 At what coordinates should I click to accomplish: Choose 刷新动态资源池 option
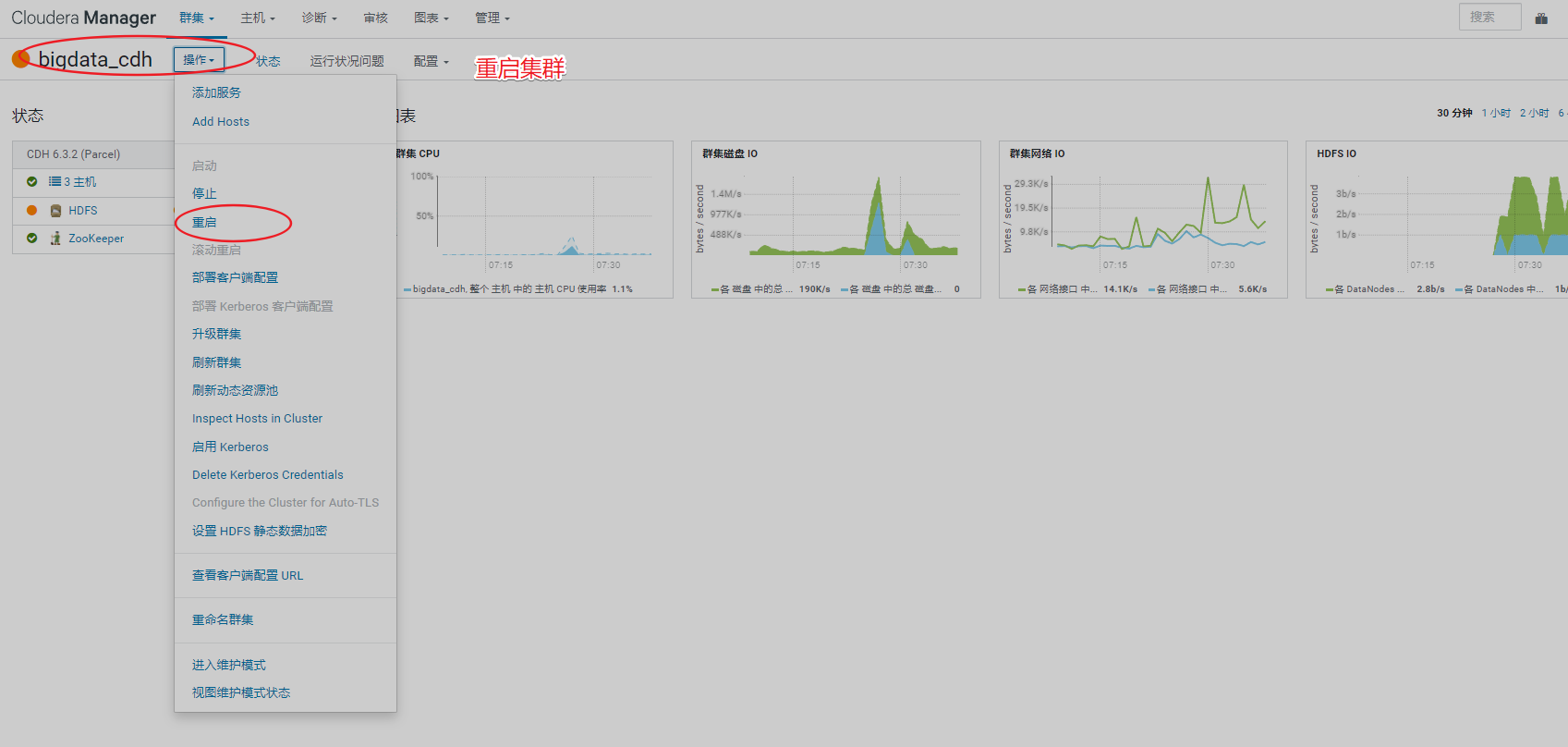(x=235, y=390)
